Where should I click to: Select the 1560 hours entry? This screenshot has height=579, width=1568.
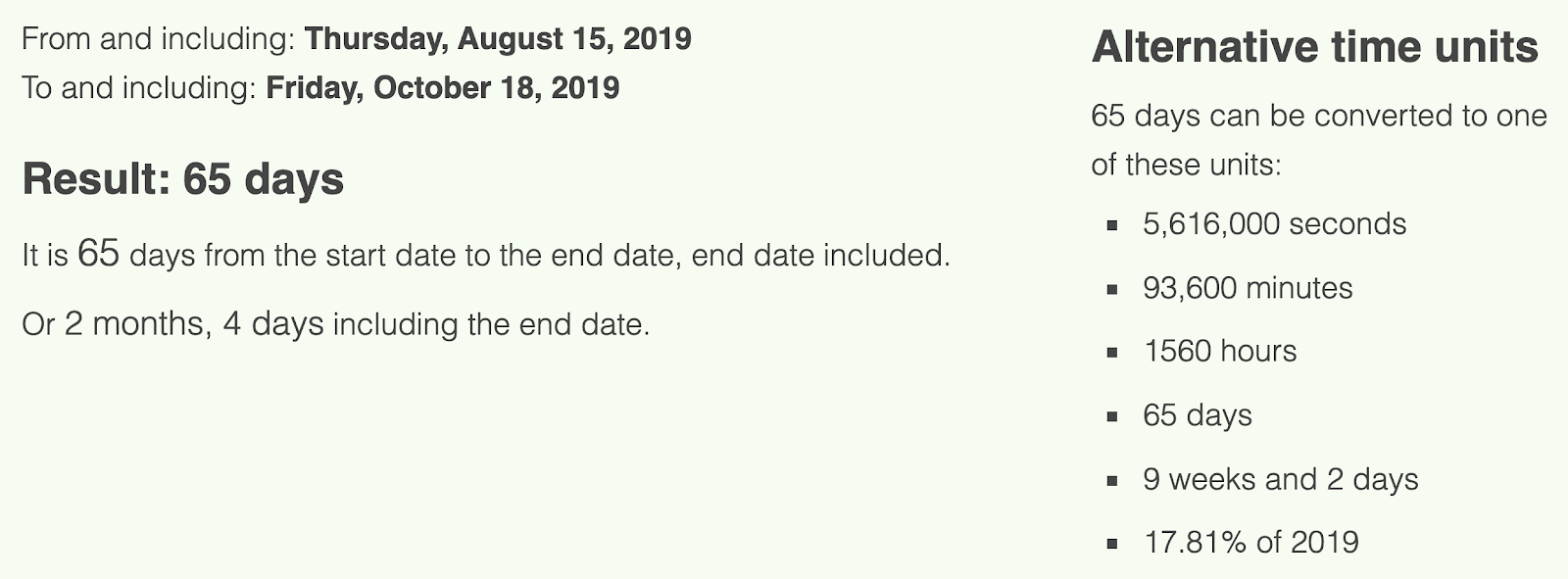click(x=1220, y=351)
